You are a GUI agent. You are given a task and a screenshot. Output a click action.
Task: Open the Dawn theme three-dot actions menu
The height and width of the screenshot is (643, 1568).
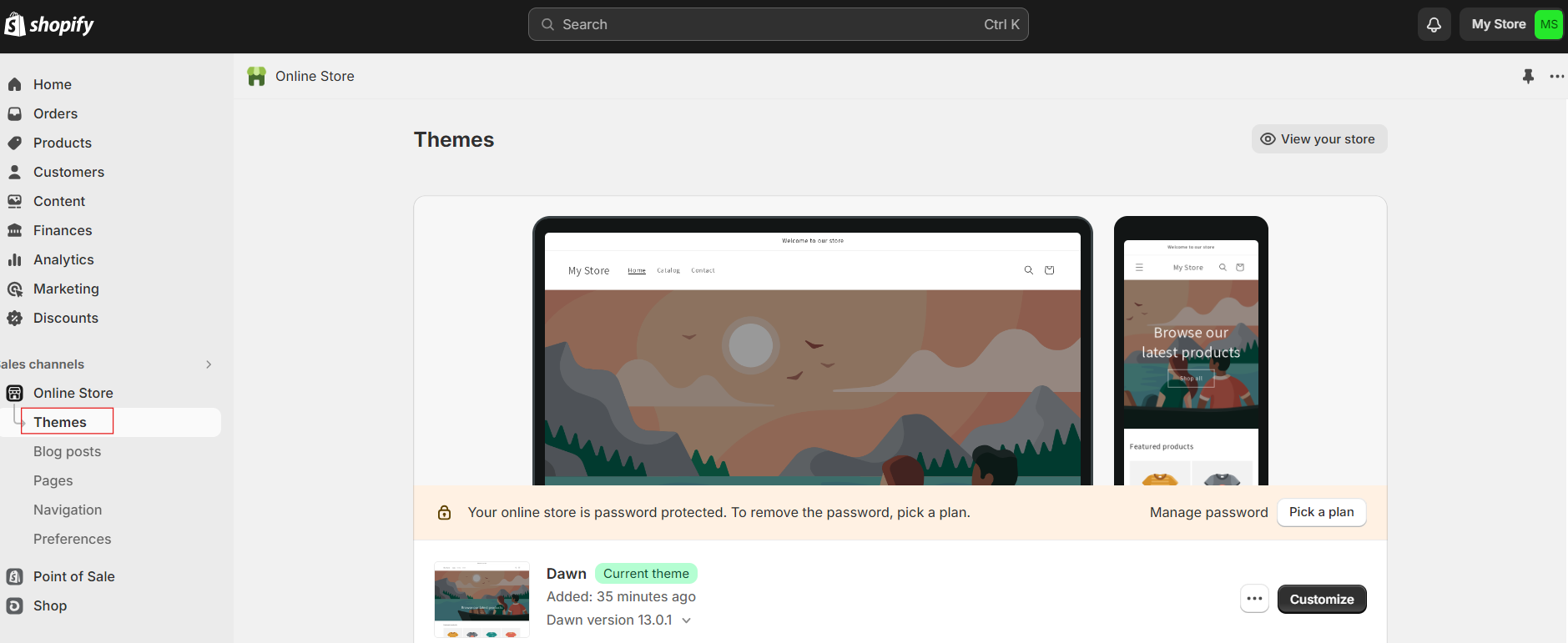1254,599
